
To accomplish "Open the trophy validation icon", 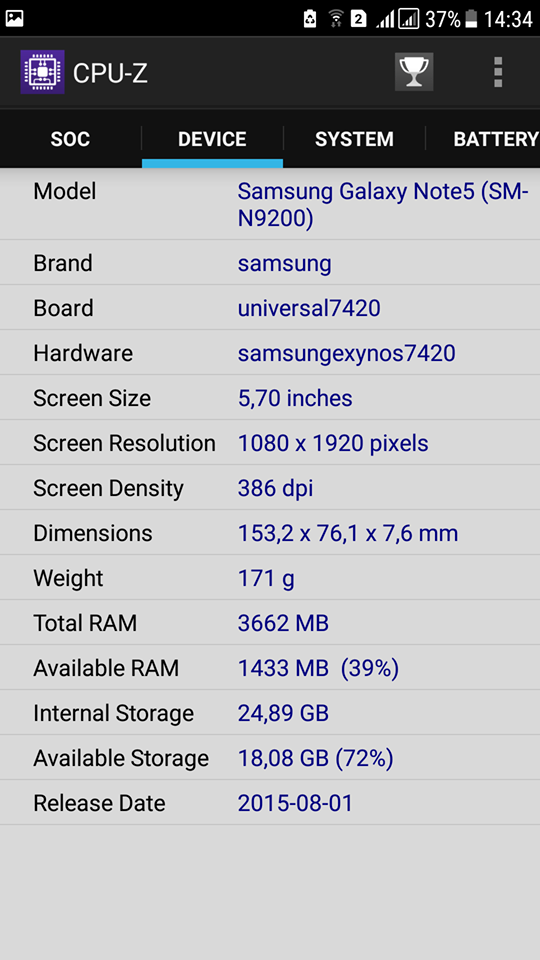I will pos(414,72).
